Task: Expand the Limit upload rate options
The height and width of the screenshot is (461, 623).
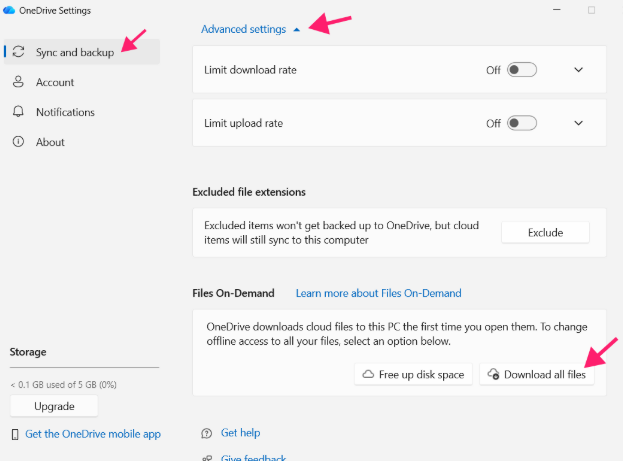Action: [578, 123]
